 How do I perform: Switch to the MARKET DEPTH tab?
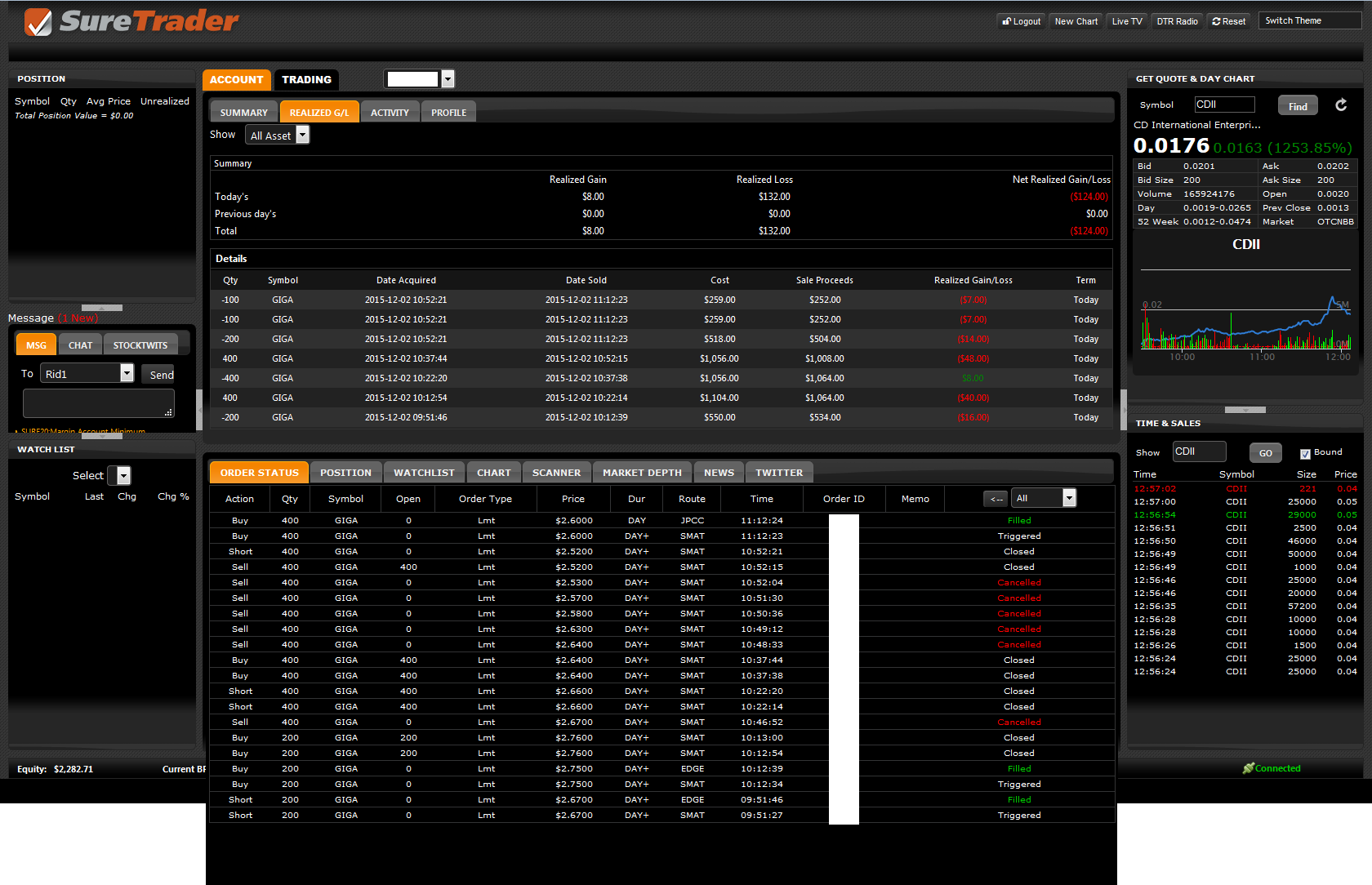click(643, 473)
